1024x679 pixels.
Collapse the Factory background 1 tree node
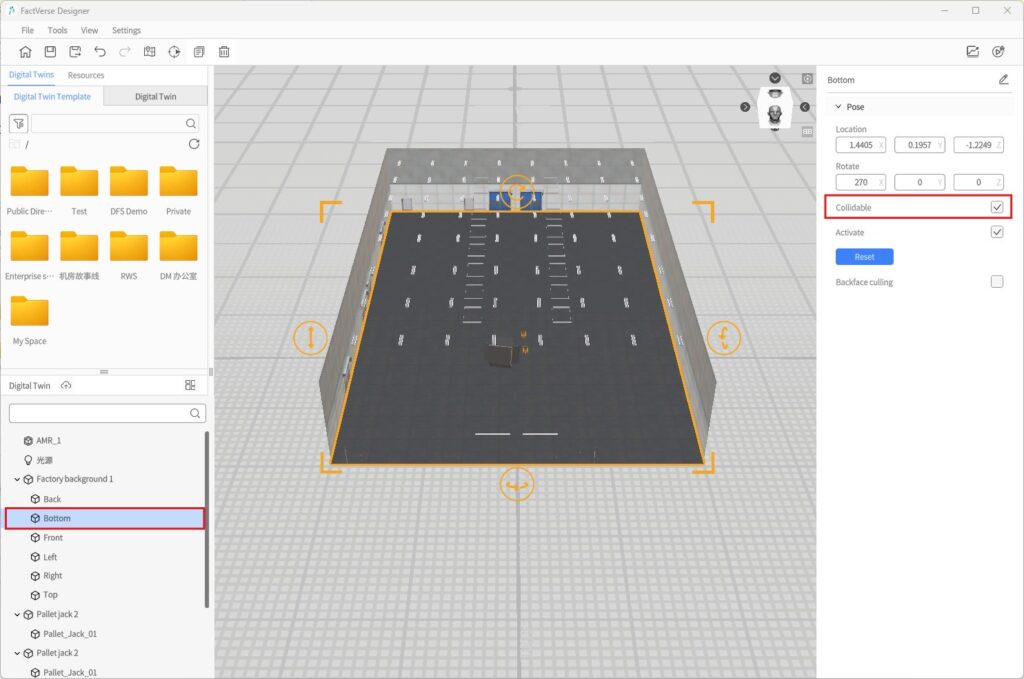click(x=17, y=479)
